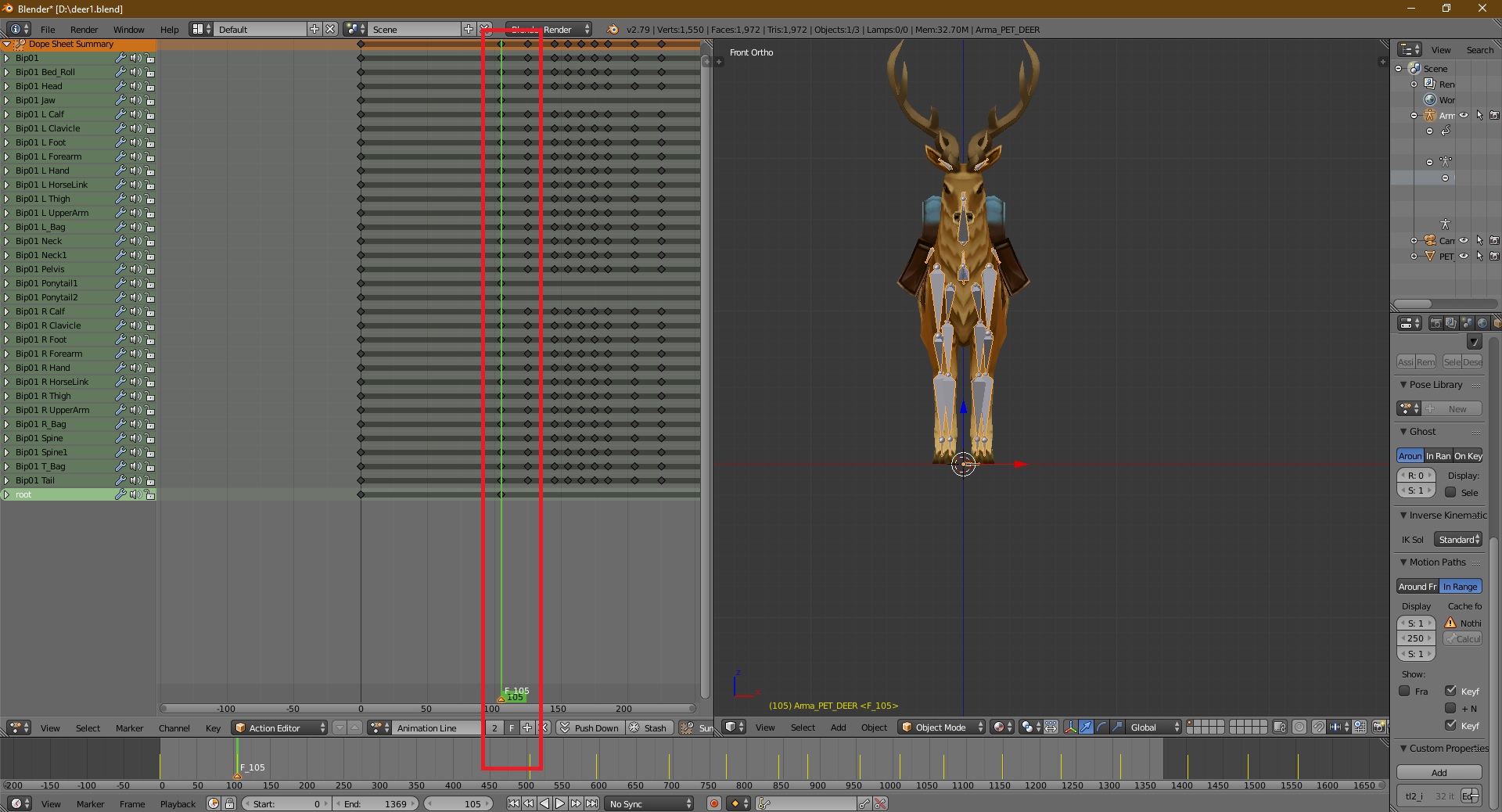The width and height of the screenshot is (1502, 812).
Task: Toggle the wrench icon for Bip01 Head channel
Action: pyautogui.click(x=120, y=86)
